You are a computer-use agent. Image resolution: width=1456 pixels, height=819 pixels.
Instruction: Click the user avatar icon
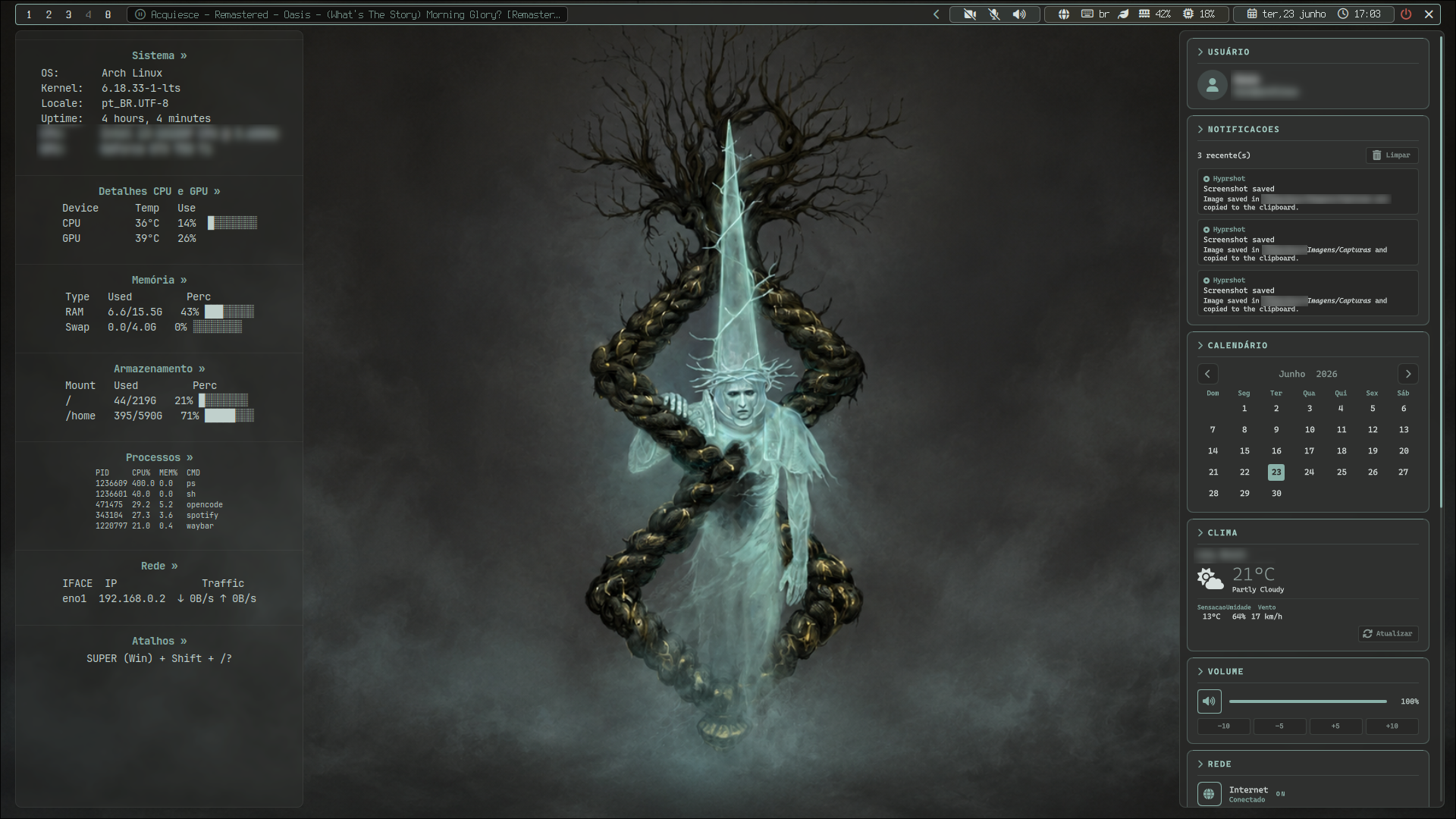1213,85
